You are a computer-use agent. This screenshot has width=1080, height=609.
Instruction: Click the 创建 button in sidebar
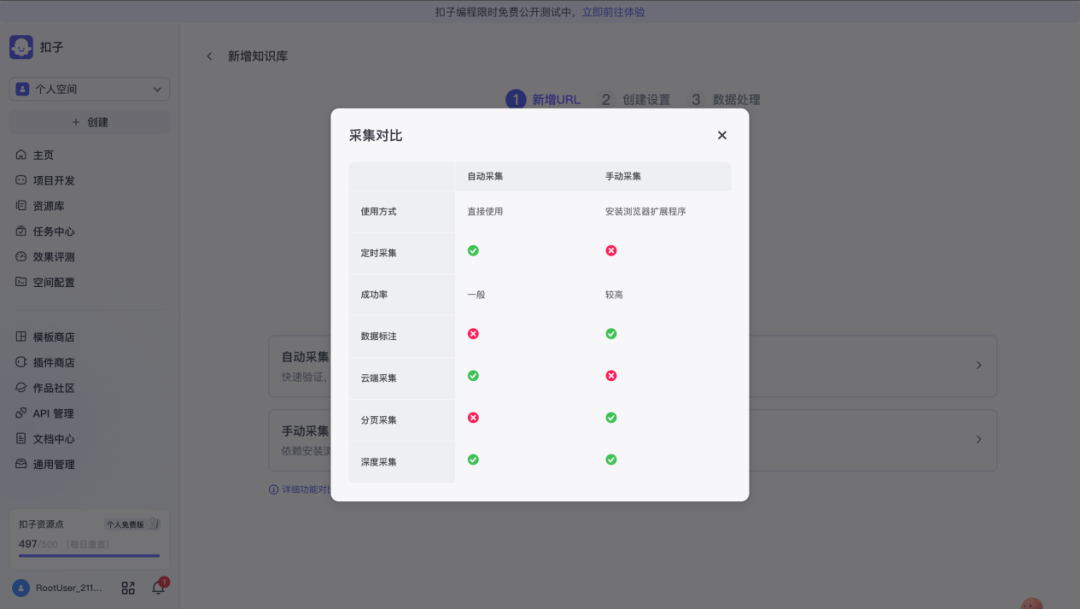(x=90, y=122)
